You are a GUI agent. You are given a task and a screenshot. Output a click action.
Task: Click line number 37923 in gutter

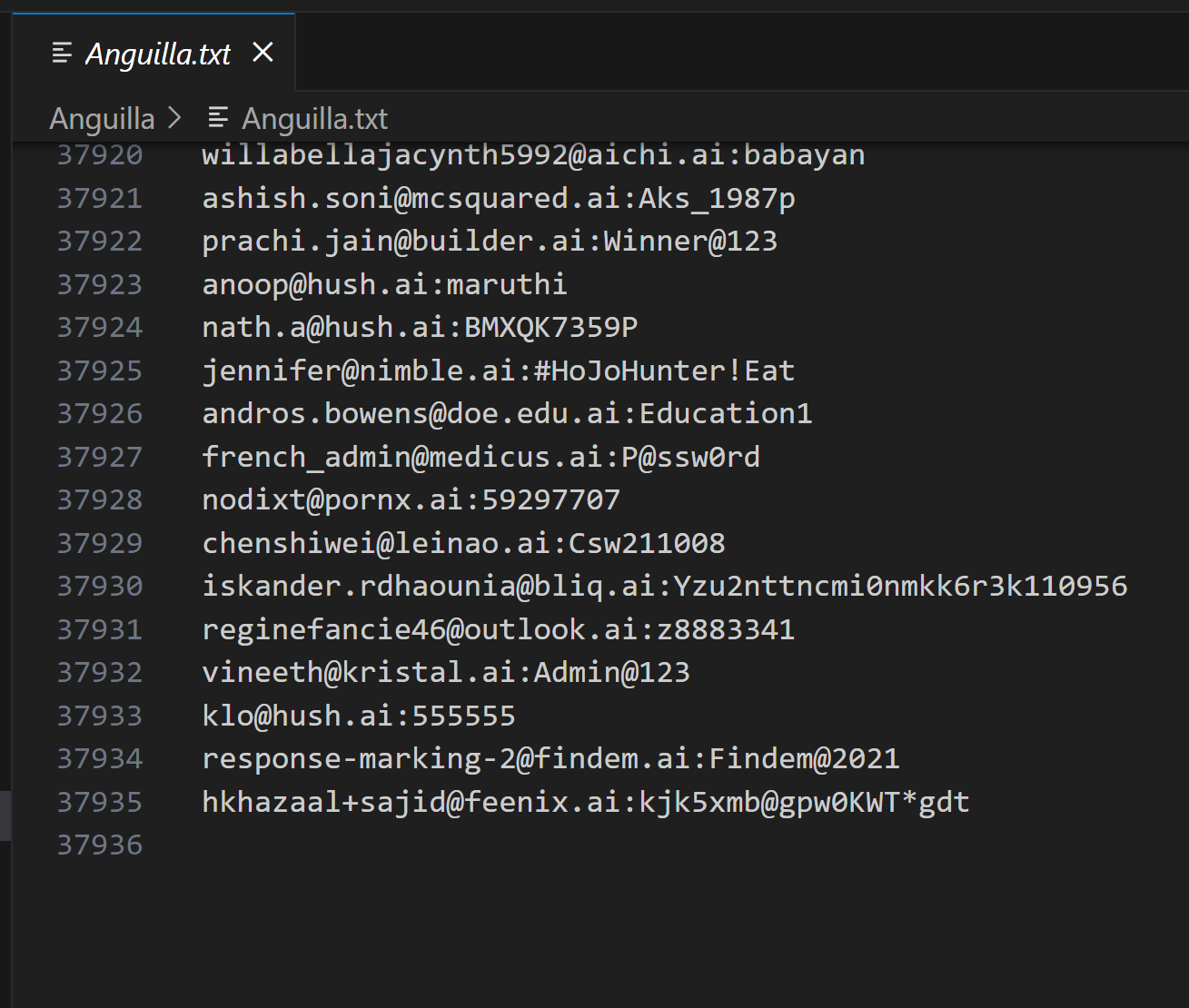coord(100,284)
